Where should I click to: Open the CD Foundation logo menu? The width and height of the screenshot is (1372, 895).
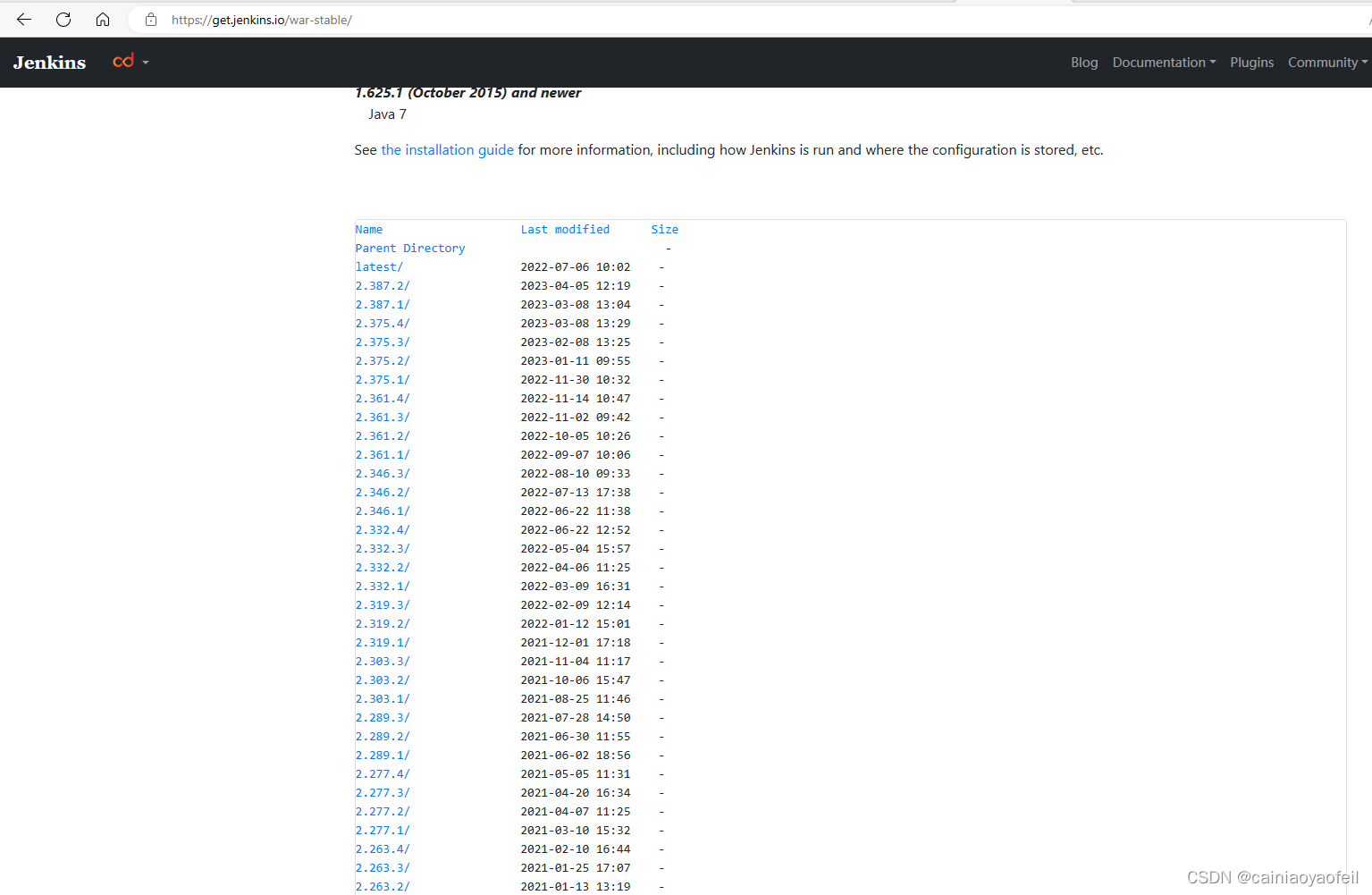pyautogui.click(x=123, y=61)
